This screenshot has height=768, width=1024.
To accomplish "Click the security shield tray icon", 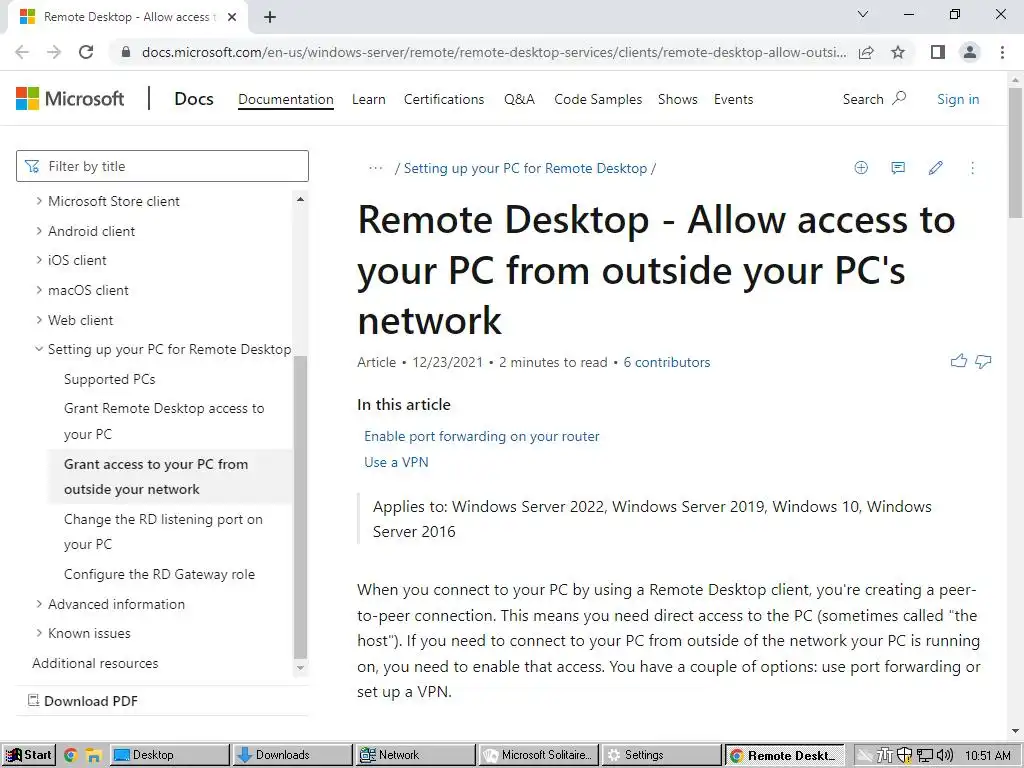I will pos(904,755).
